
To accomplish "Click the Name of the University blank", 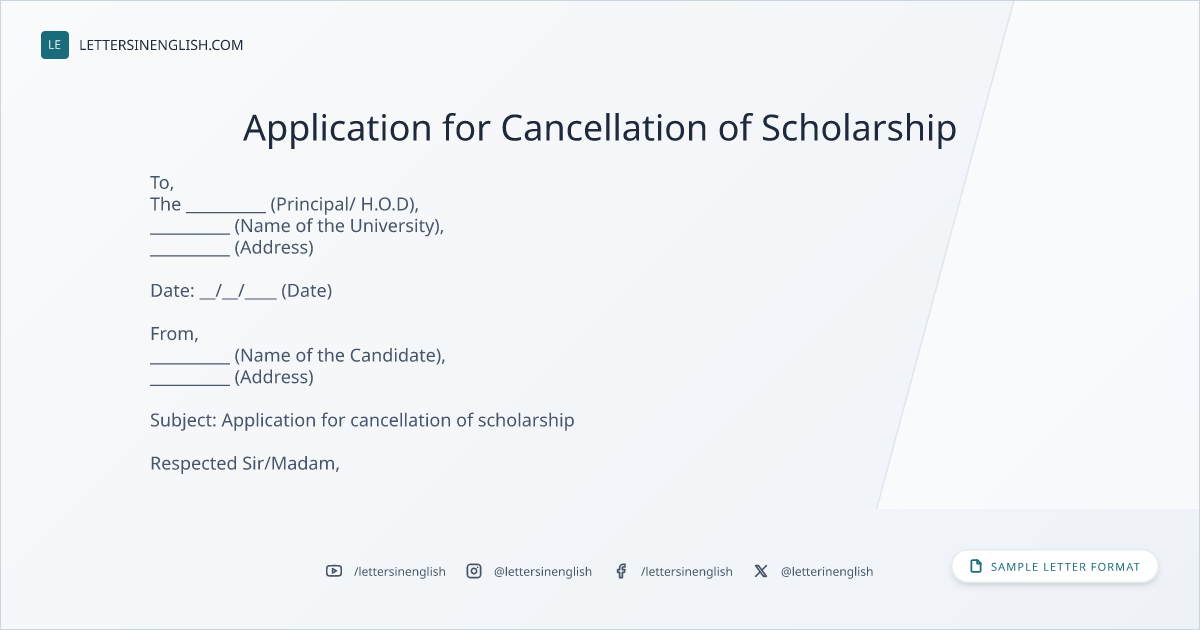I will [190, 226].
